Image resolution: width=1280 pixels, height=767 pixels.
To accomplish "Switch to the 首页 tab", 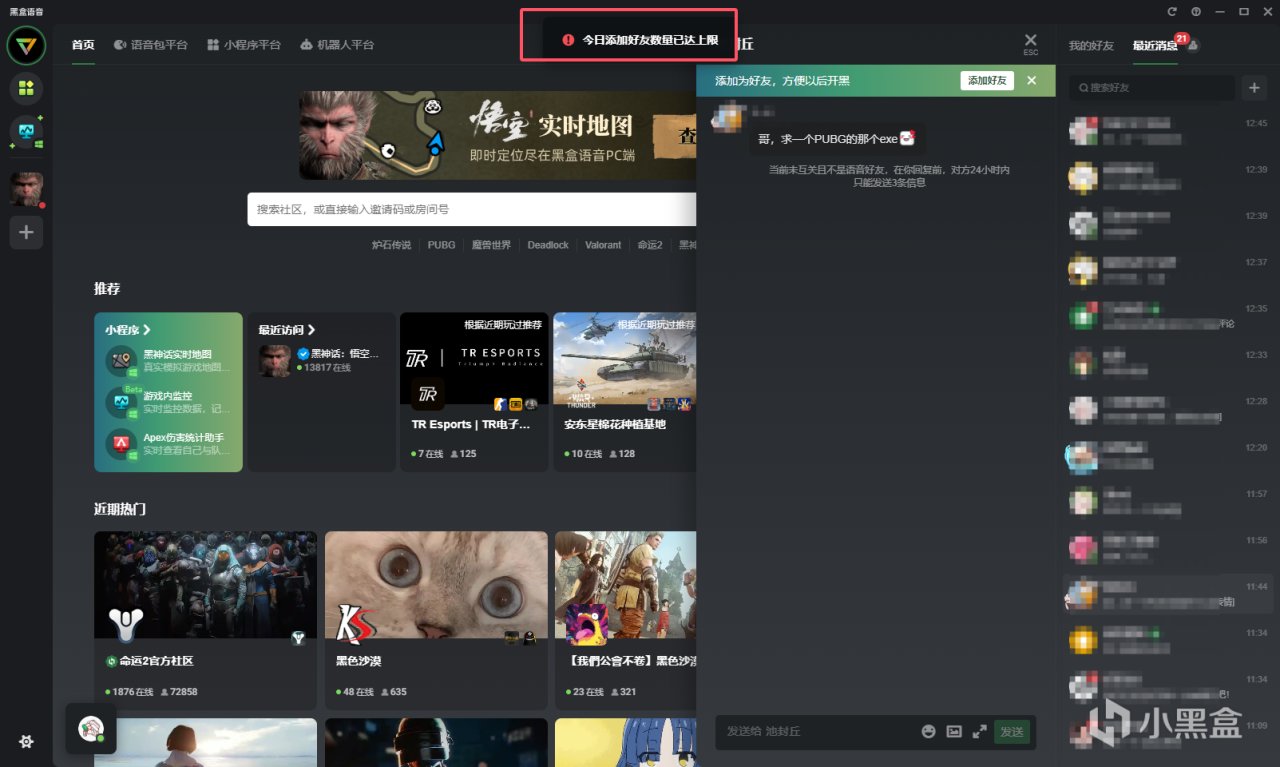I will (83, 45).
